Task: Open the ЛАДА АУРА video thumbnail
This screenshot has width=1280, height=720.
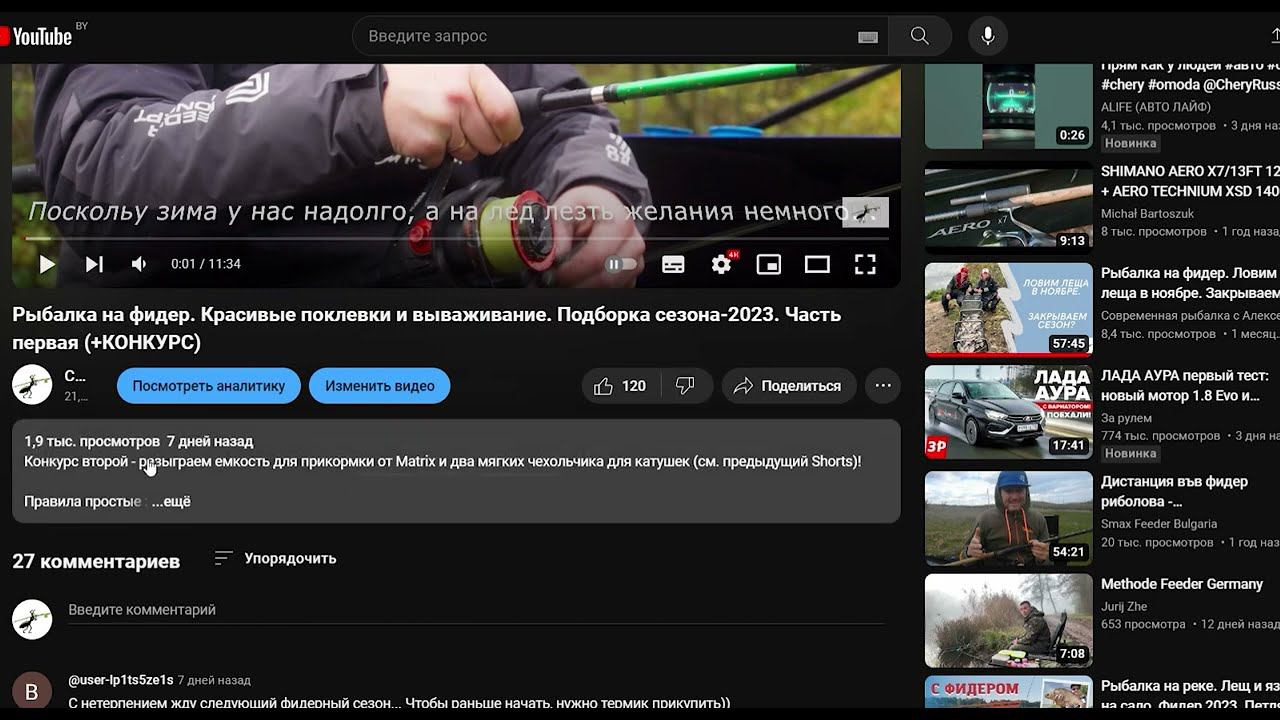Action: point(1008,412)
